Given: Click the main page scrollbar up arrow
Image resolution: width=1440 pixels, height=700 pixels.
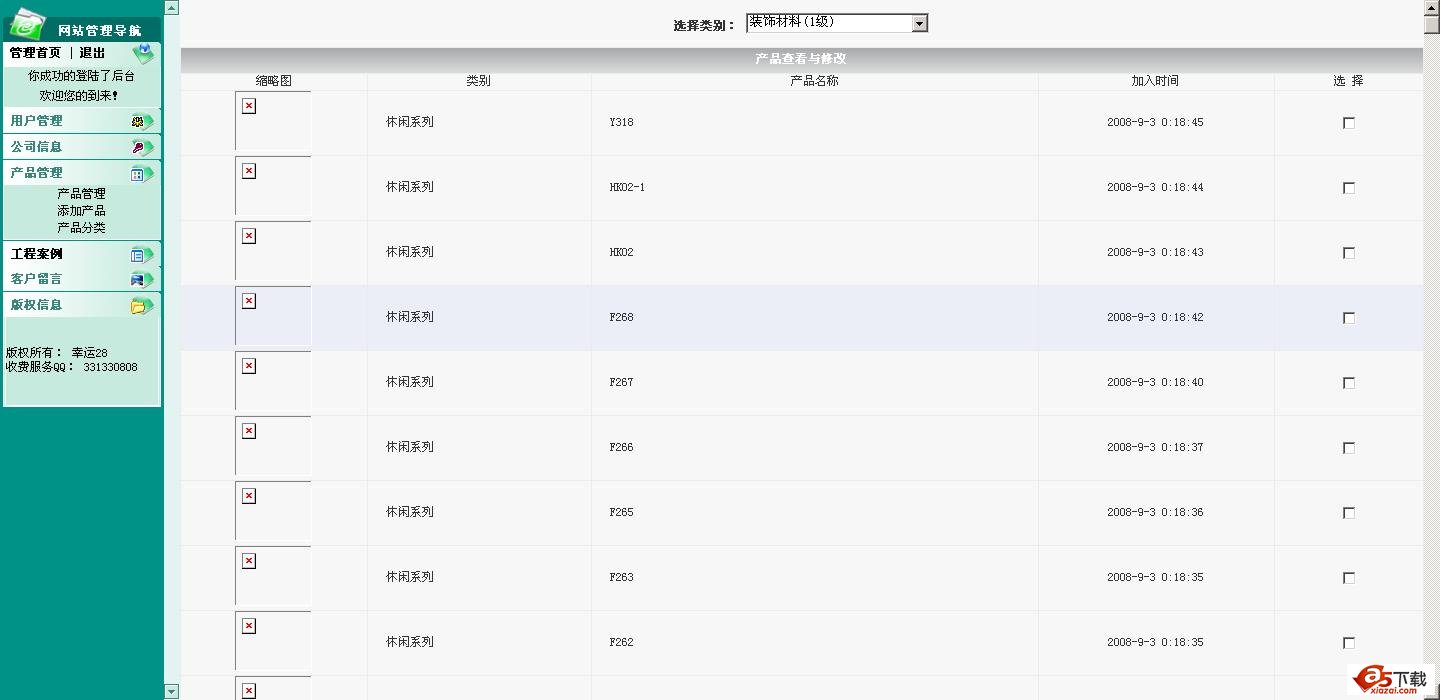Looking at the screenshot, I should pos(1431,8).
